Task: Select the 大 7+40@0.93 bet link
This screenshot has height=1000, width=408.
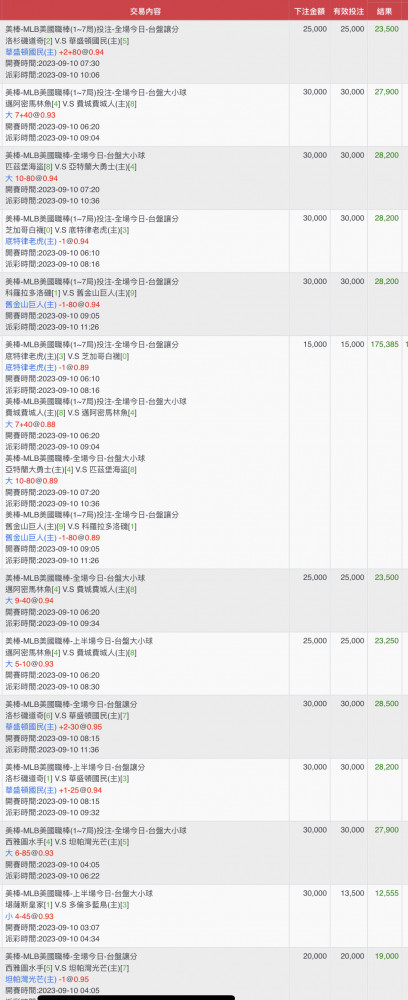Action: coord(30,115)
